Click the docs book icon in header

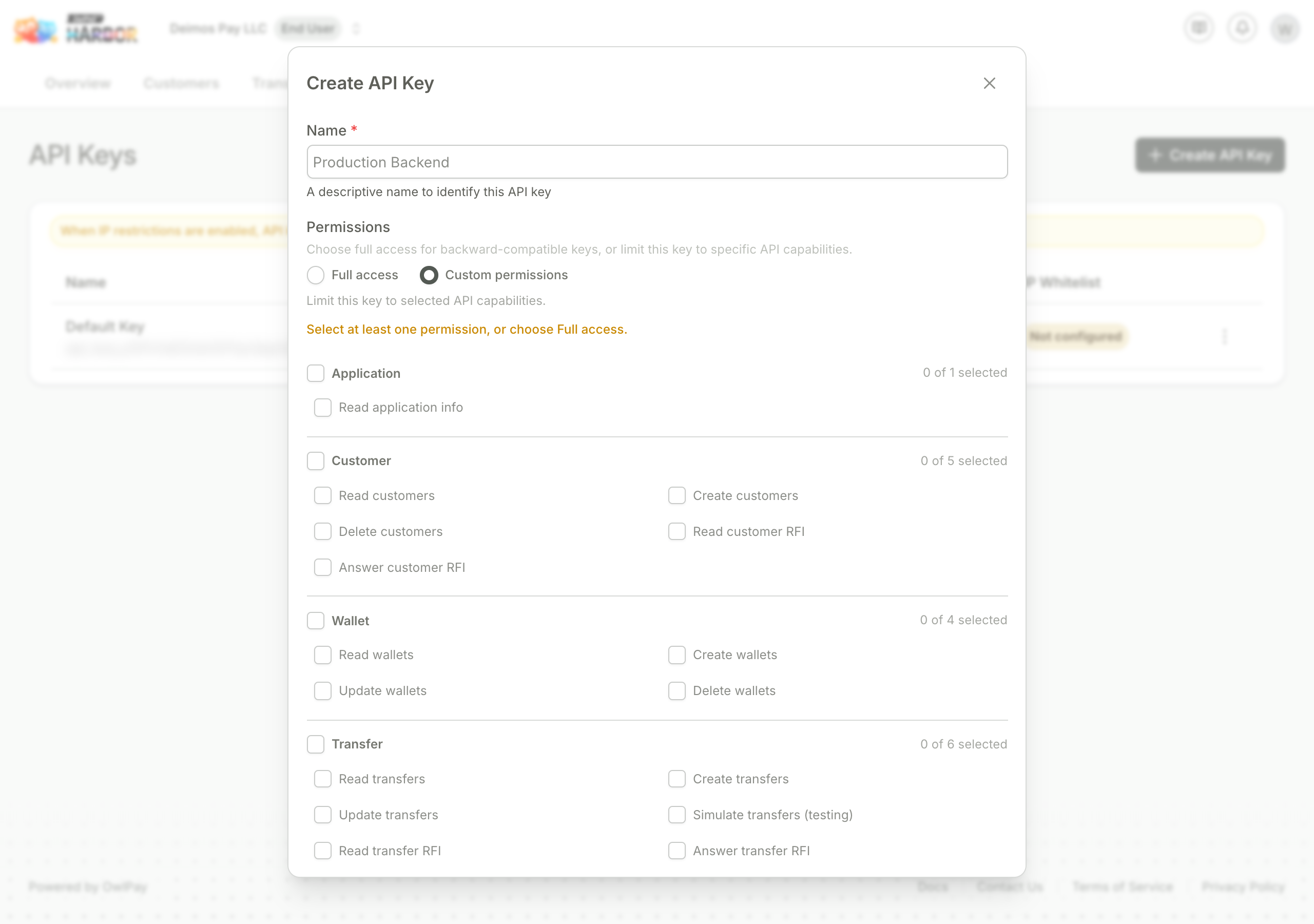pyautogui.click(x=1199, y=28)
